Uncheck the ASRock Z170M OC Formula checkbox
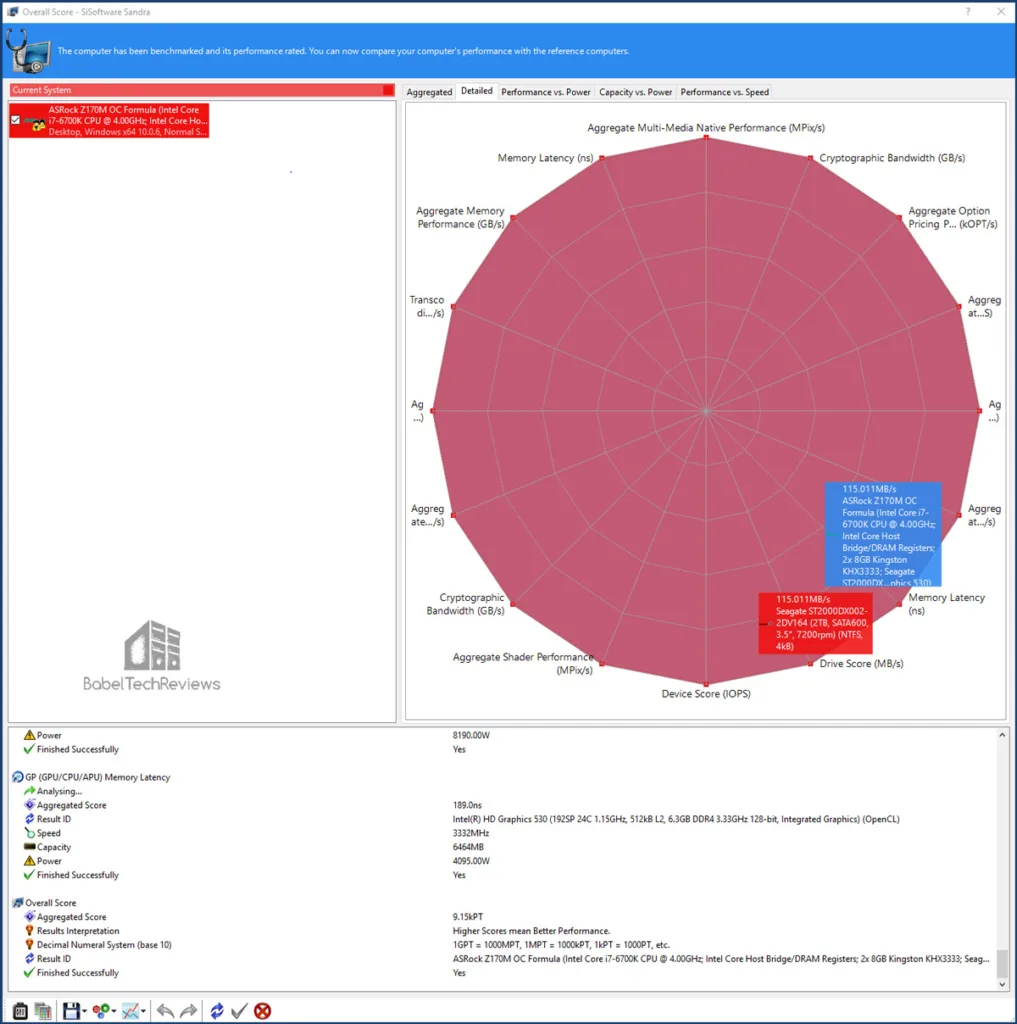 (15, 120)
